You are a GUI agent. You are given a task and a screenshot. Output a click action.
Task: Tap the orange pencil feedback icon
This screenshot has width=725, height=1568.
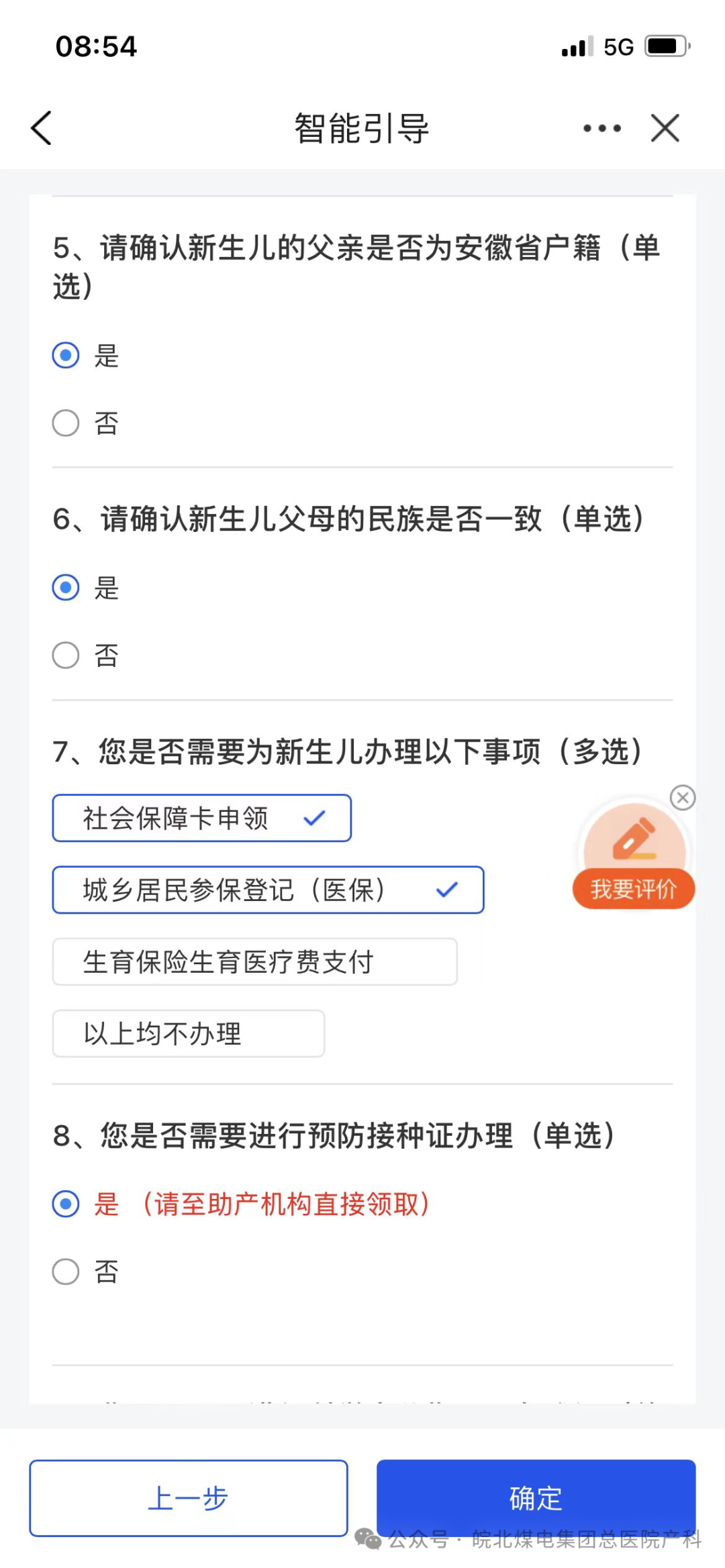[634, 839]
